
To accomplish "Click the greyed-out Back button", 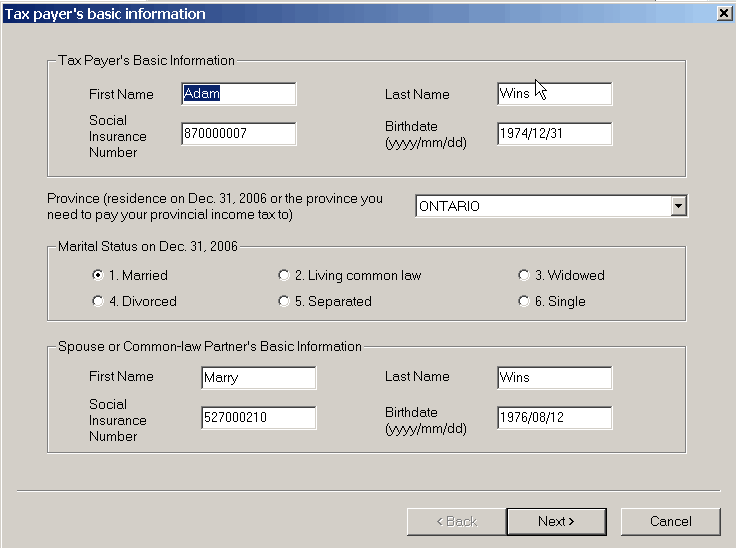I will [456, 521].
